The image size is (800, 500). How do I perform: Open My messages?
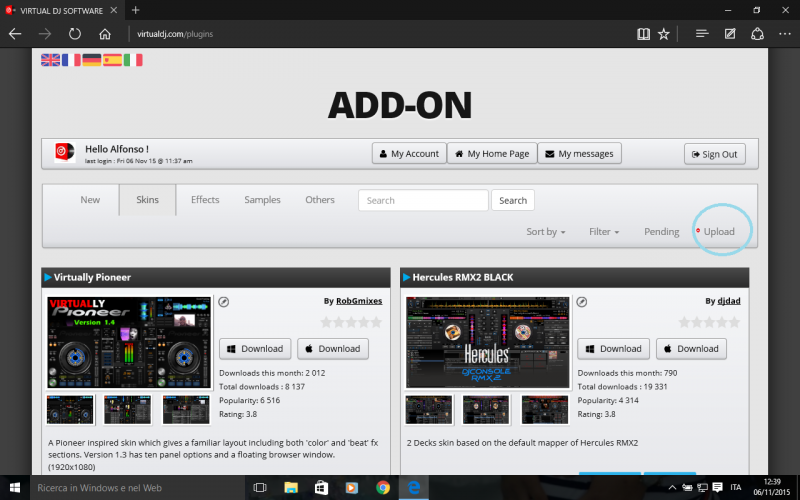[580, 154]
